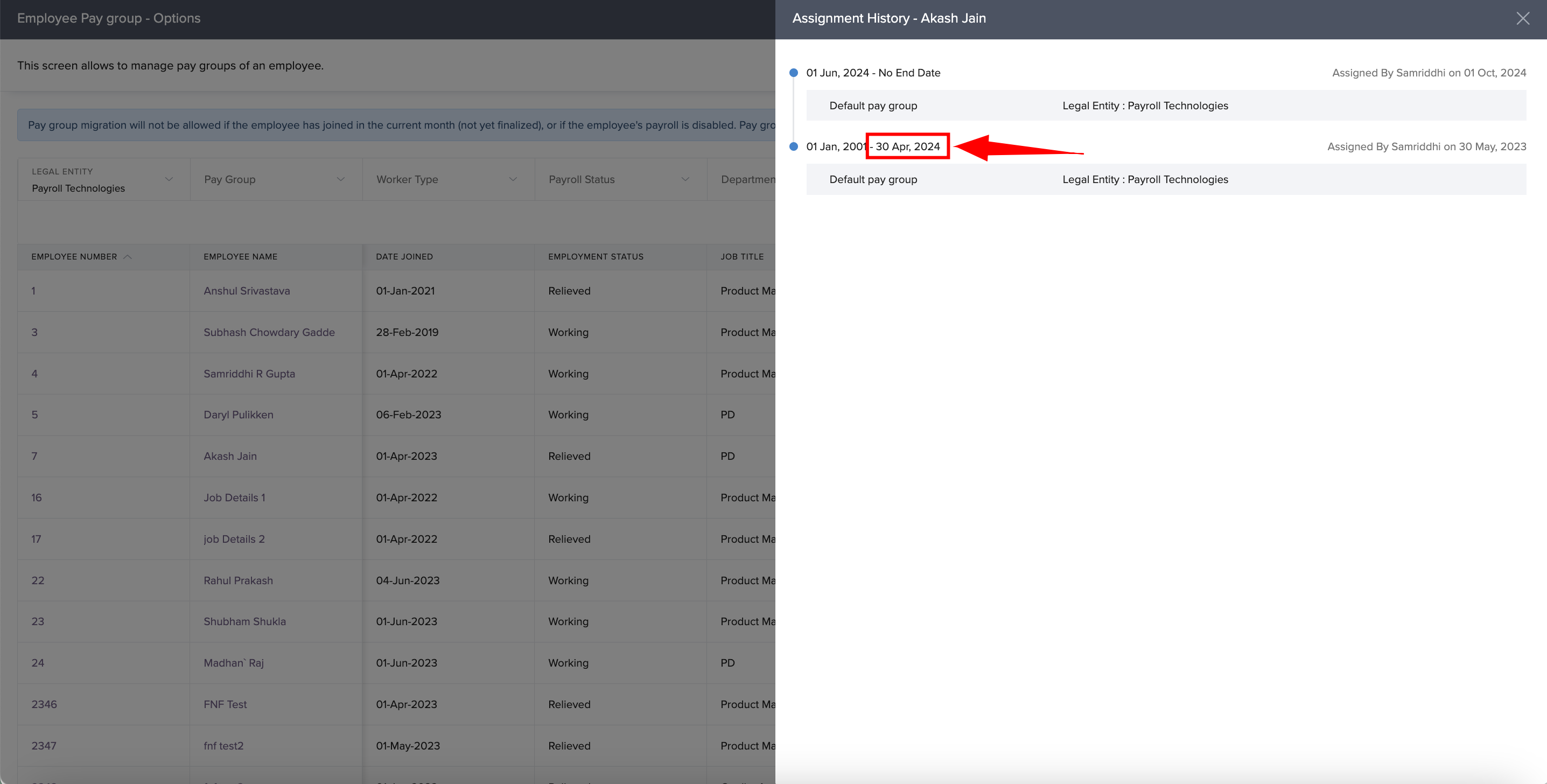Expand the Worker Type filter dropdown

[x=513, y=179]
